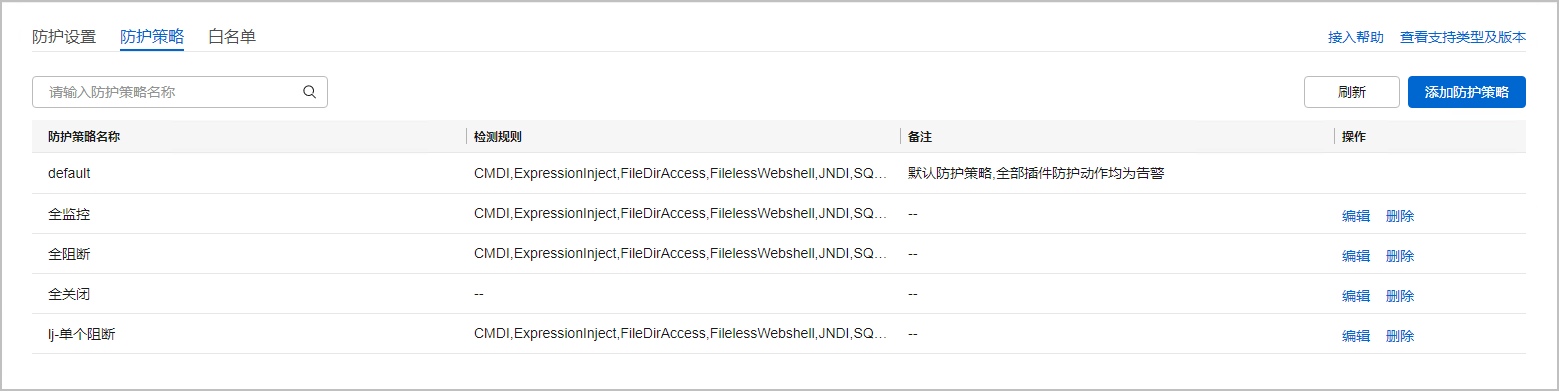The image size is (1559, 391).
Task: Click the default policy row name
Action: [x=69, y=173]
